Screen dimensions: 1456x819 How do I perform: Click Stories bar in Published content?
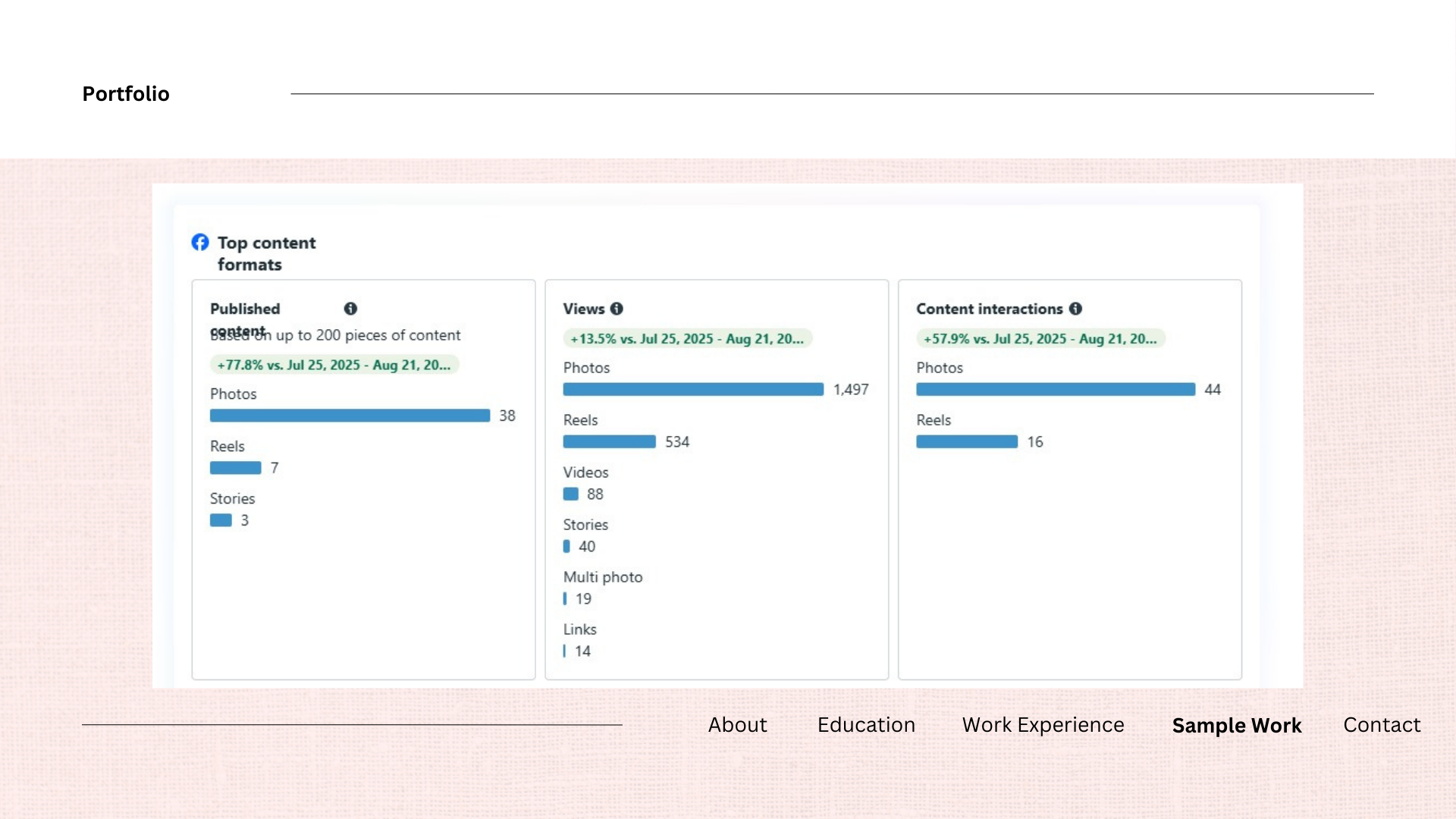[221, 520]
